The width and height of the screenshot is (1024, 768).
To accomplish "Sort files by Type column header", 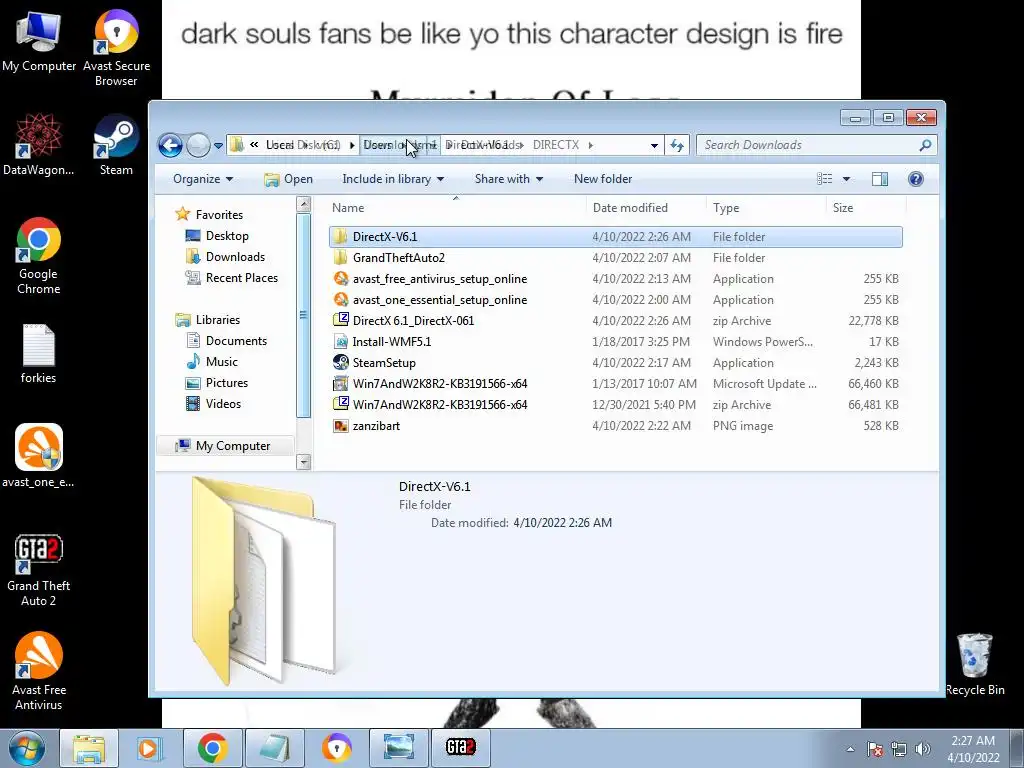I will click(x=766, y=208).
